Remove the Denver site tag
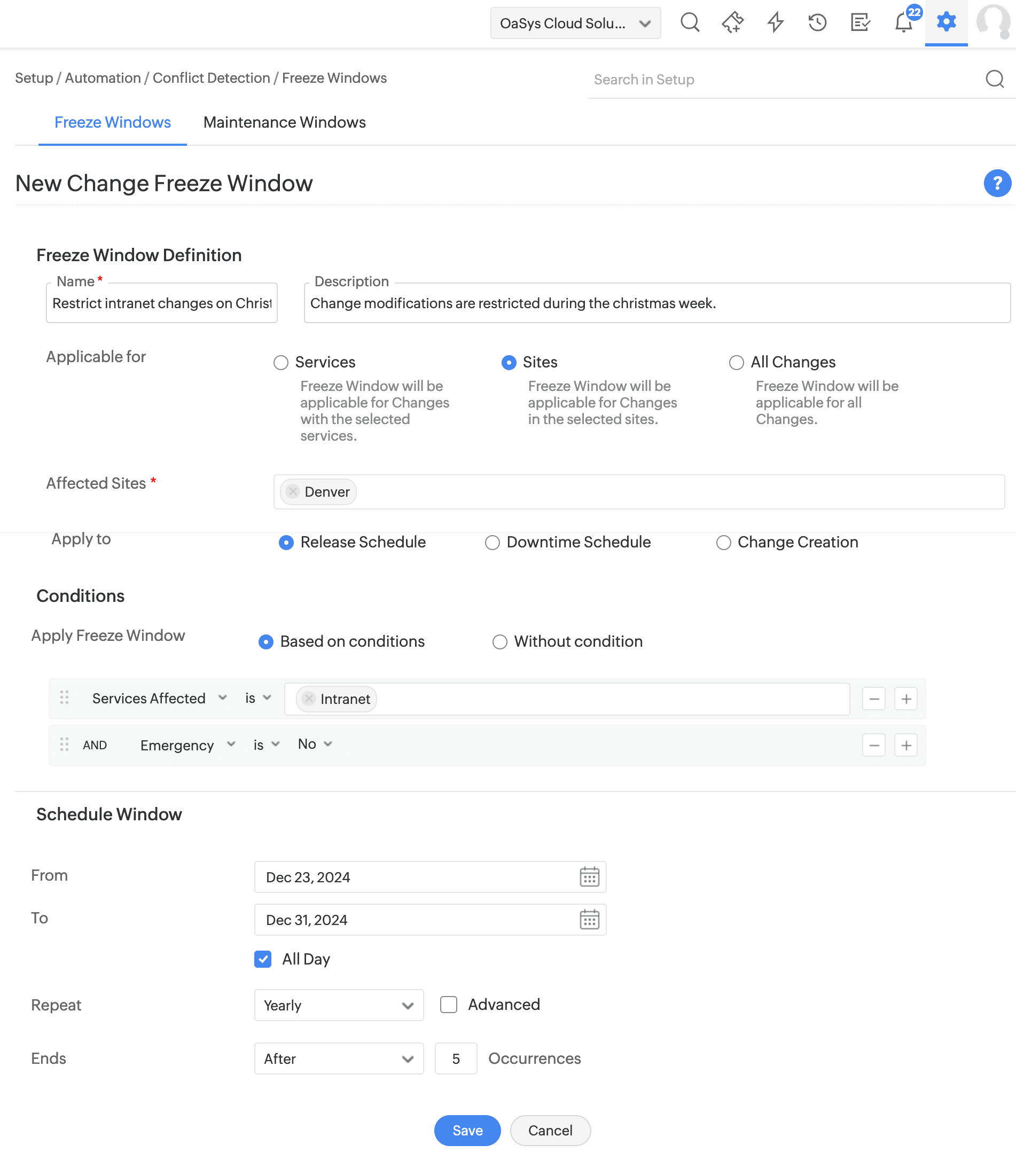This screenshot has height=1176, width=1016. pos(293,491)
